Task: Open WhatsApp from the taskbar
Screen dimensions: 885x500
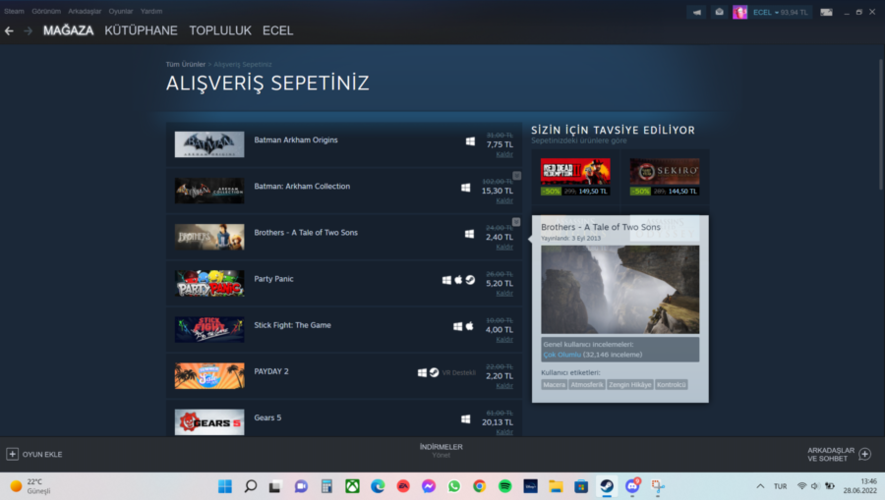Action: click(454, 486)
